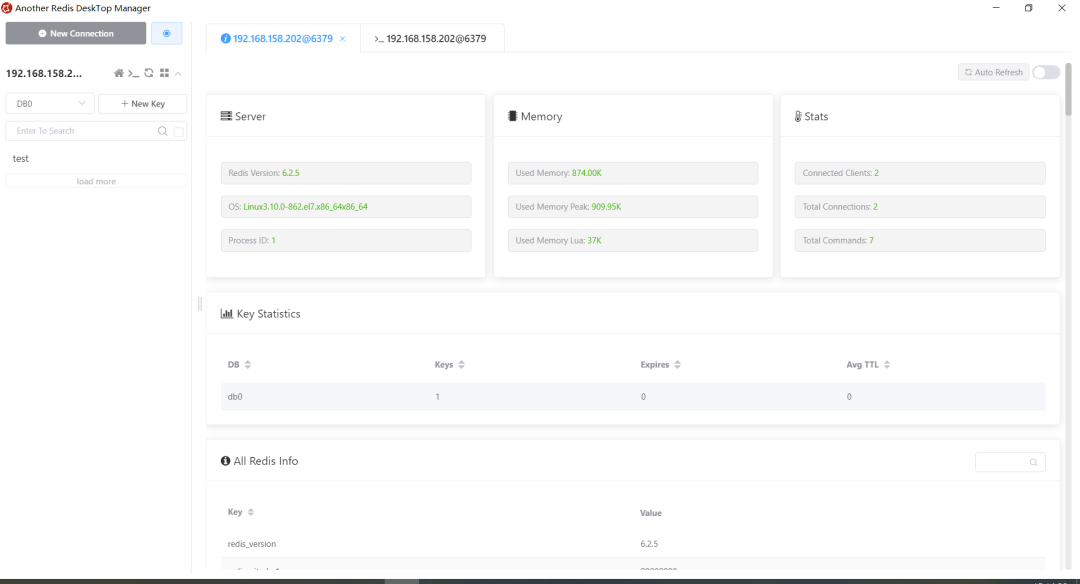The image size is (1080, 584).
Task: Click the vertical scrollbar of the main panel
Action: [x=1068, y=90]
